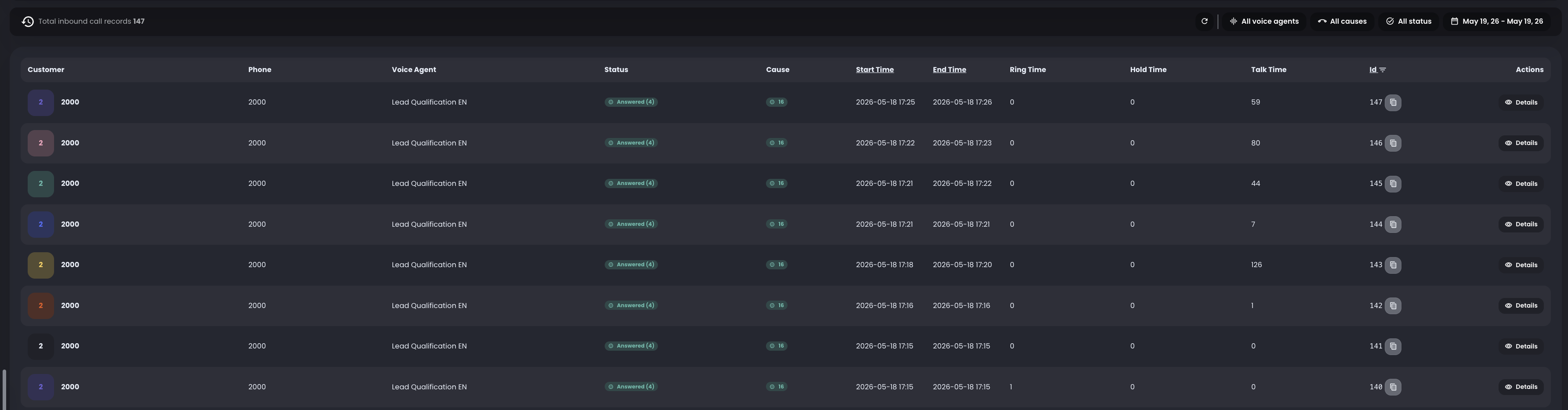Click the sort filter icon next to Id

tap(1383, 70)
